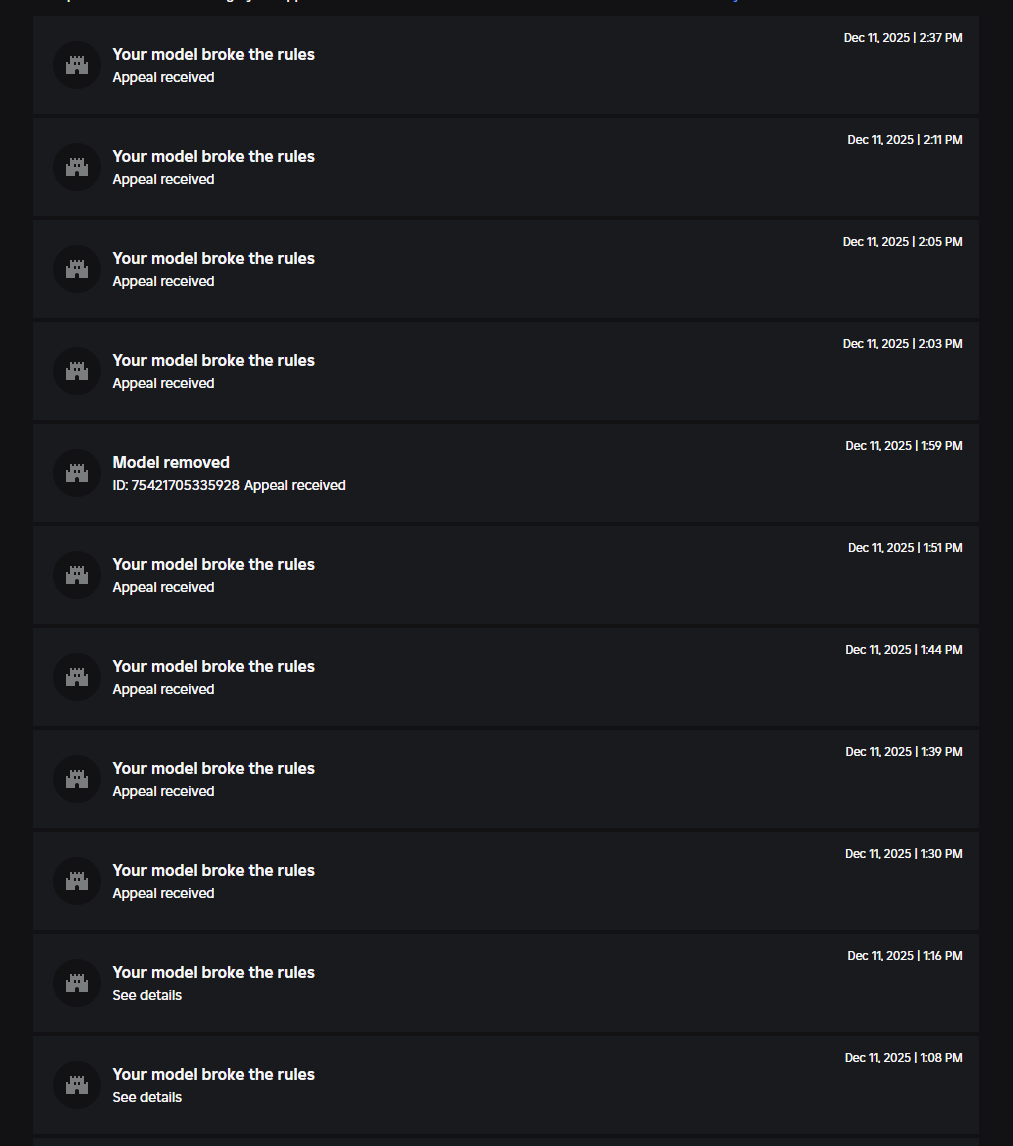1013x1146 pixels.
Task: Click the castle icon on the 1:30 PM notification
Action: [77, 881]
